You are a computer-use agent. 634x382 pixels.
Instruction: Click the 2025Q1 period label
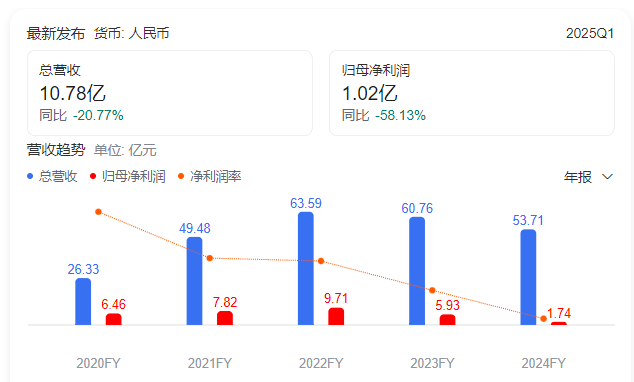pyautogui.click(x=590, y=33)
